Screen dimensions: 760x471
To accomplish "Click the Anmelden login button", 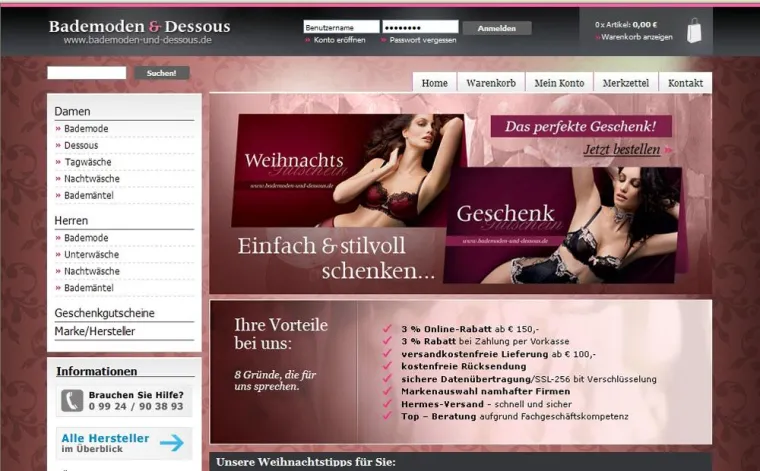I will tap(497, 28).
